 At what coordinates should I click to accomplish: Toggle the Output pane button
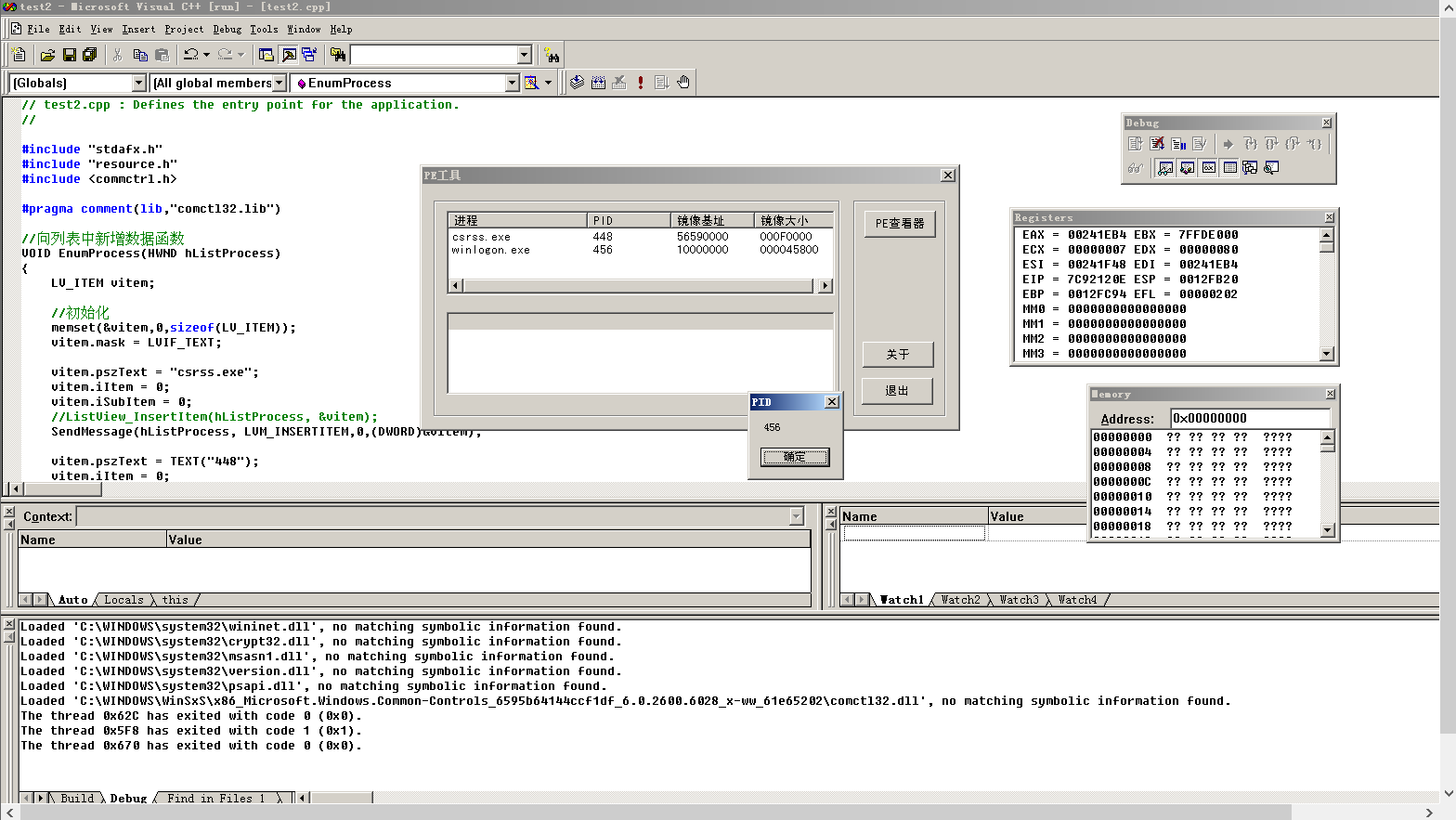289,55
